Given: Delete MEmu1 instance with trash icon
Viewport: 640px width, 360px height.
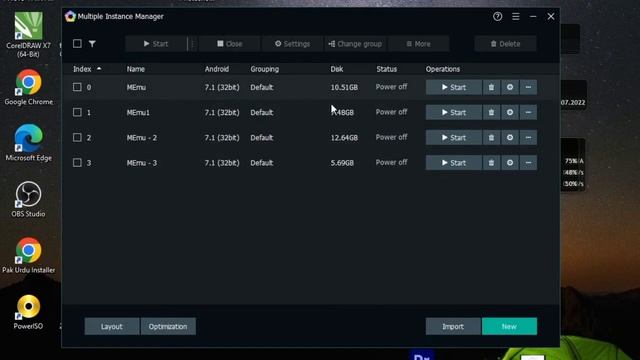Looking at the screenshot, I should [x=491, y=112].
